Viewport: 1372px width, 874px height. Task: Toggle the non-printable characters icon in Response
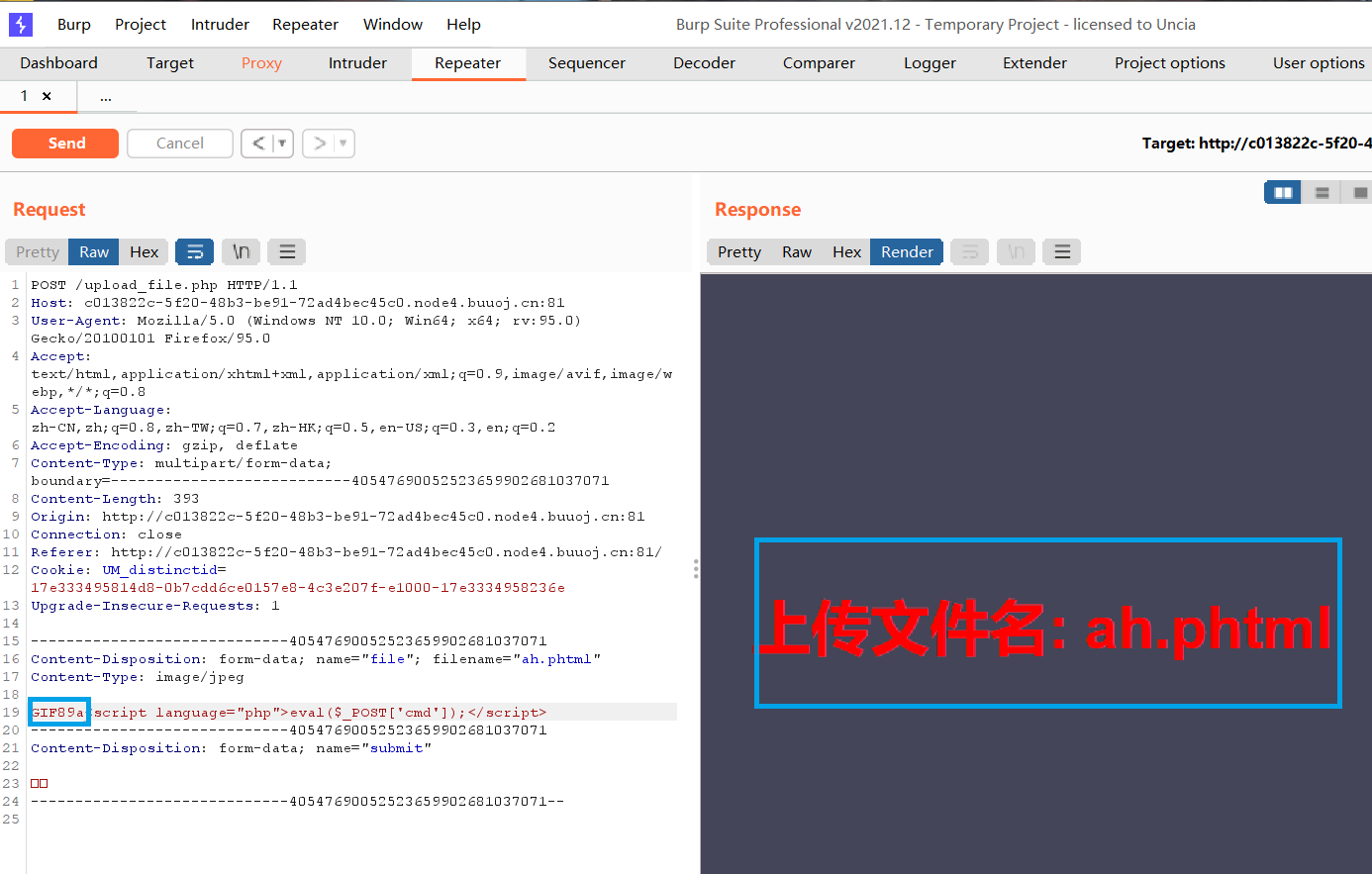click(x=1016, y=252)
